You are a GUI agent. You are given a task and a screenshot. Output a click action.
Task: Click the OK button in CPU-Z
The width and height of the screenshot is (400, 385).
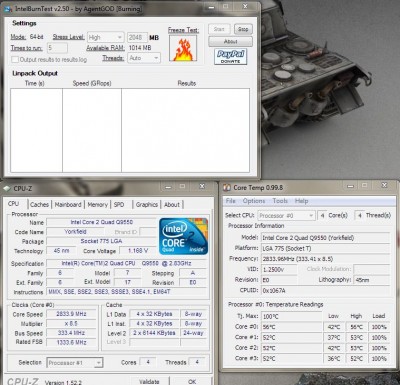[x=192, y=381]
